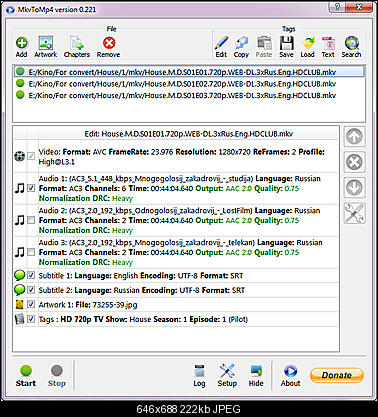Stop the conversion

57,376
